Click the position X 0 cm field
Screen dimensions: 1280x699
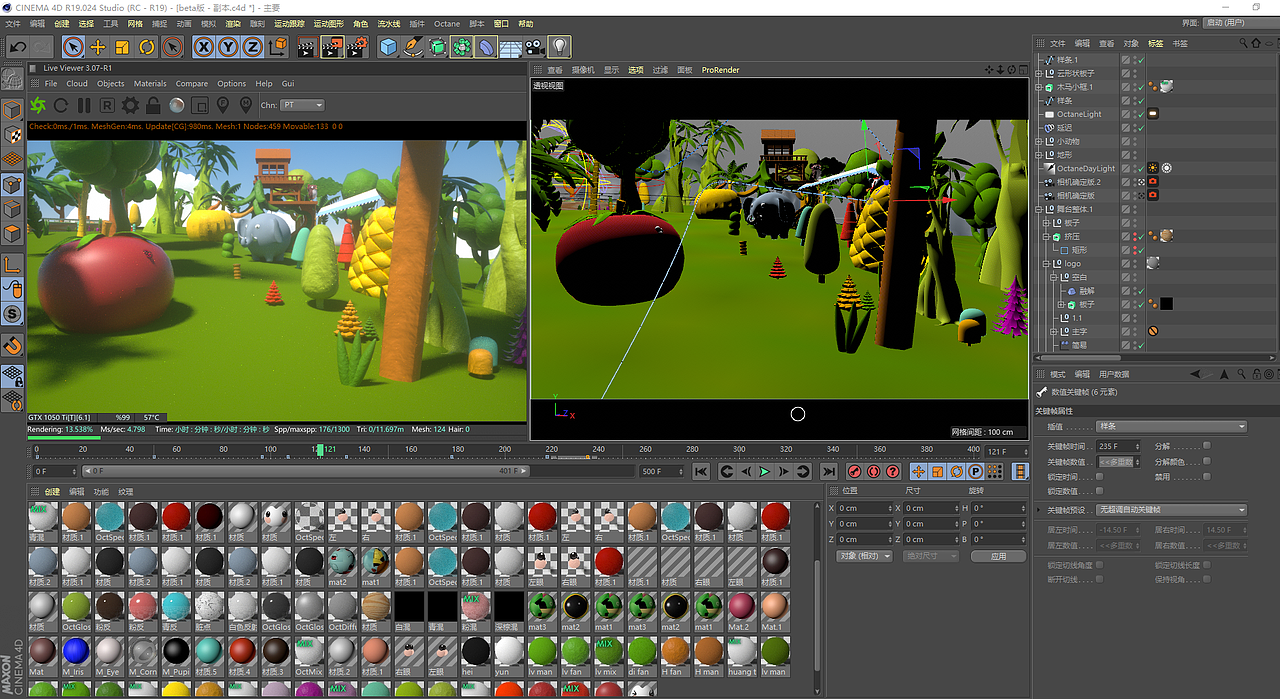863,508
